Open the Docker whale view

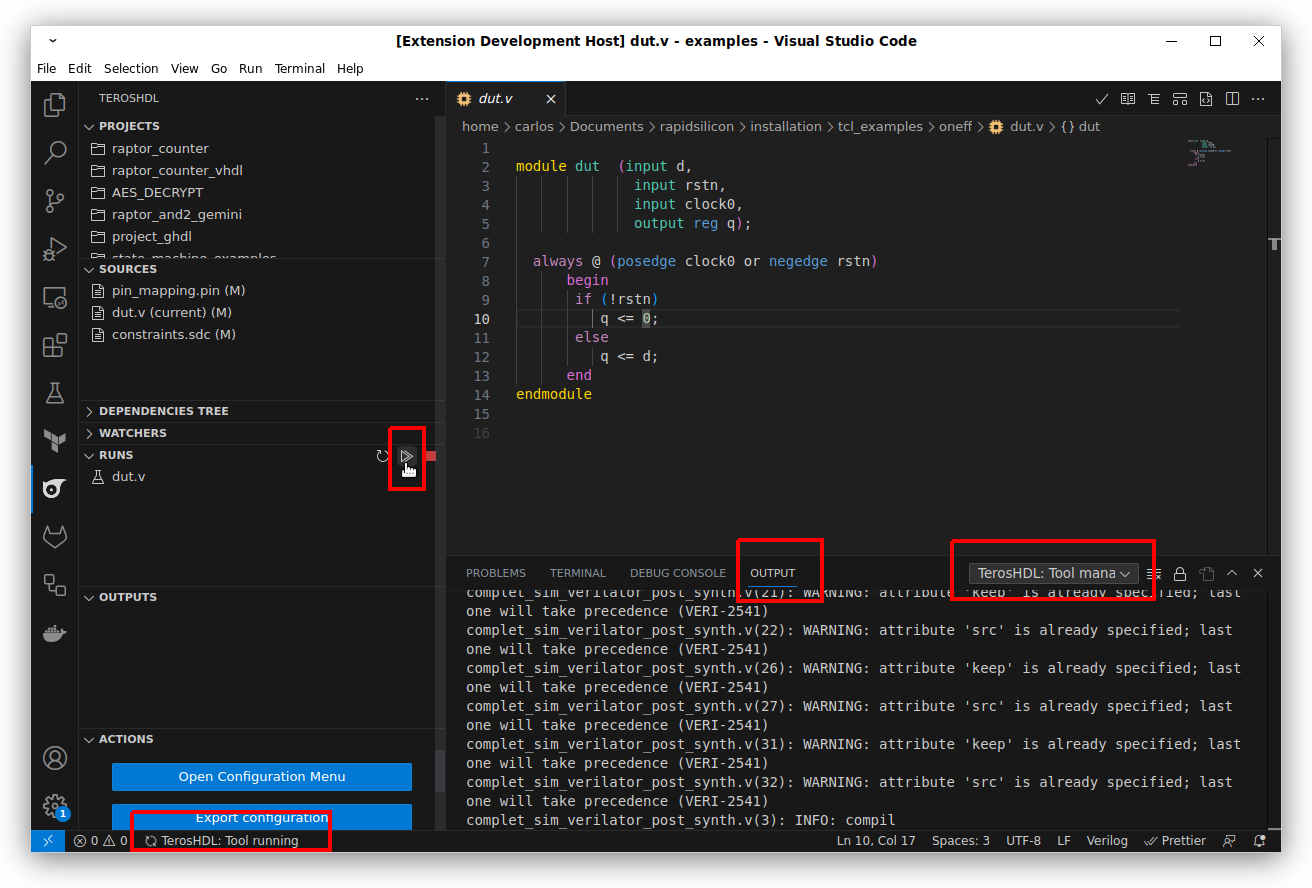coord(55,633)
